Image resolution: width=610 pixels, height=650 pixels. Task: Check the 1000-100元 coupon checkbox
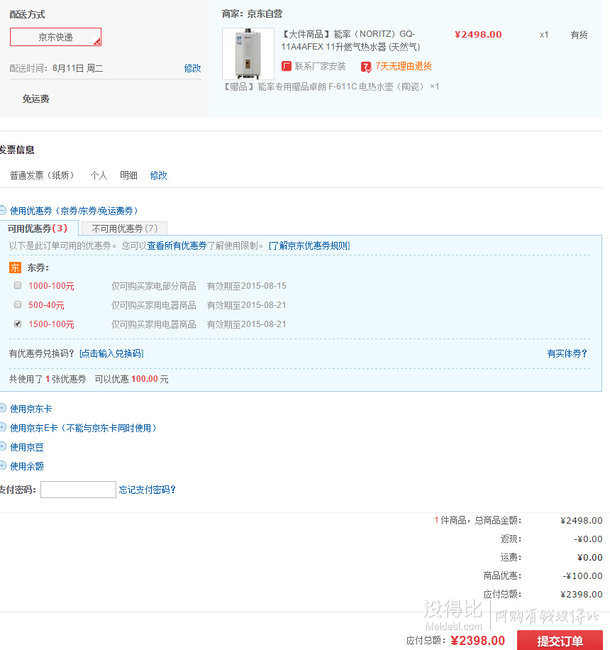coord(17,285)
